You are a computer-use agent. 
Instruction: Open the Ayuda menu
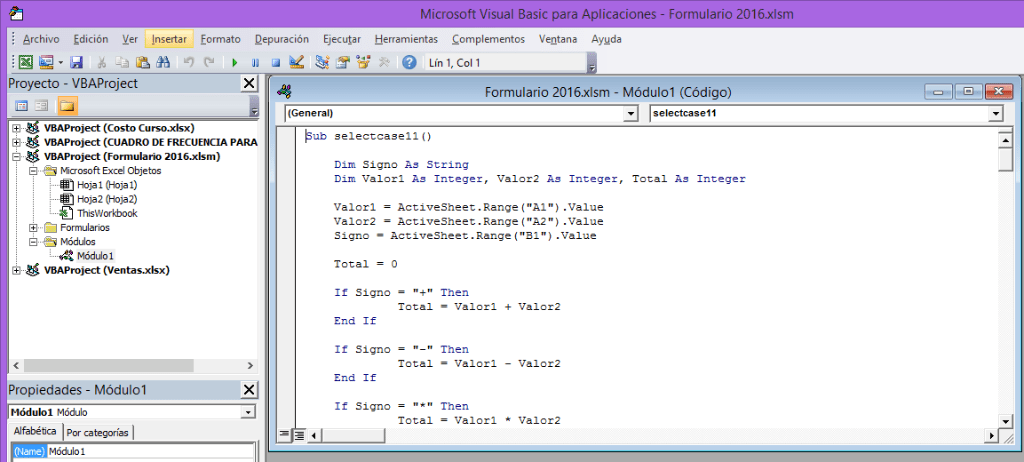coord(607,39)
